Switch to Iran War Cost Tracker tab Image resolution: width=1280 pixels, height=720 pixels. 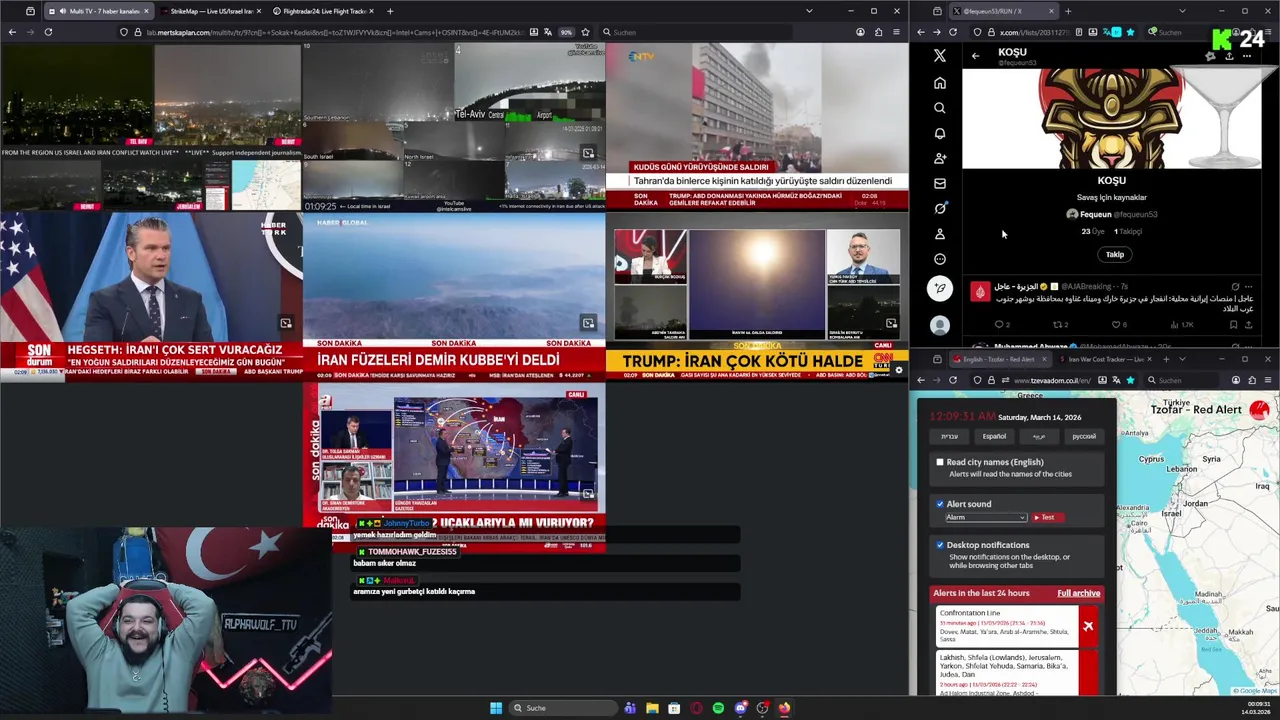[x=1105, y=359]
